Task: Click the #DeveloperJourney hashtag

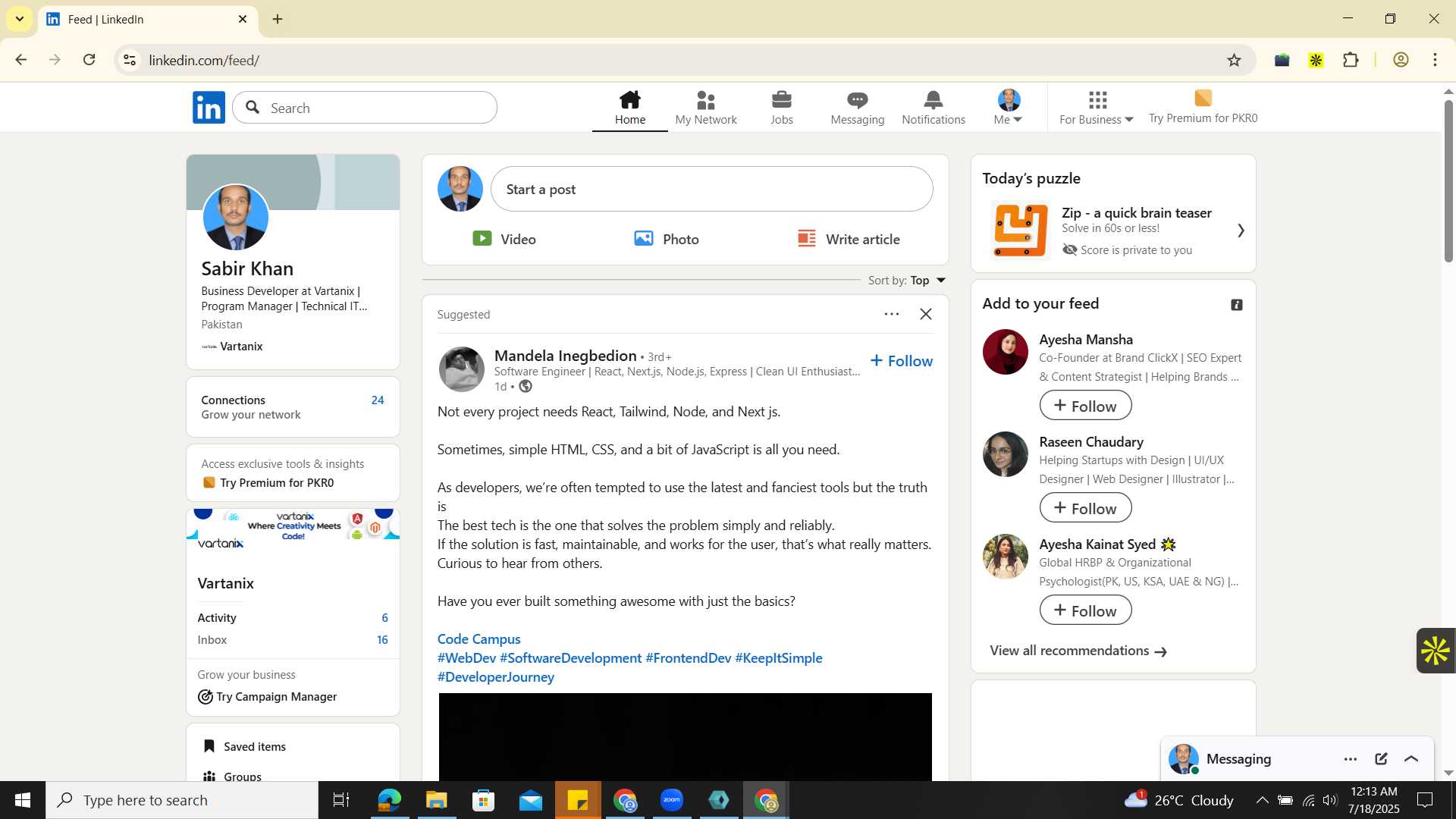Action: point(496,677)
